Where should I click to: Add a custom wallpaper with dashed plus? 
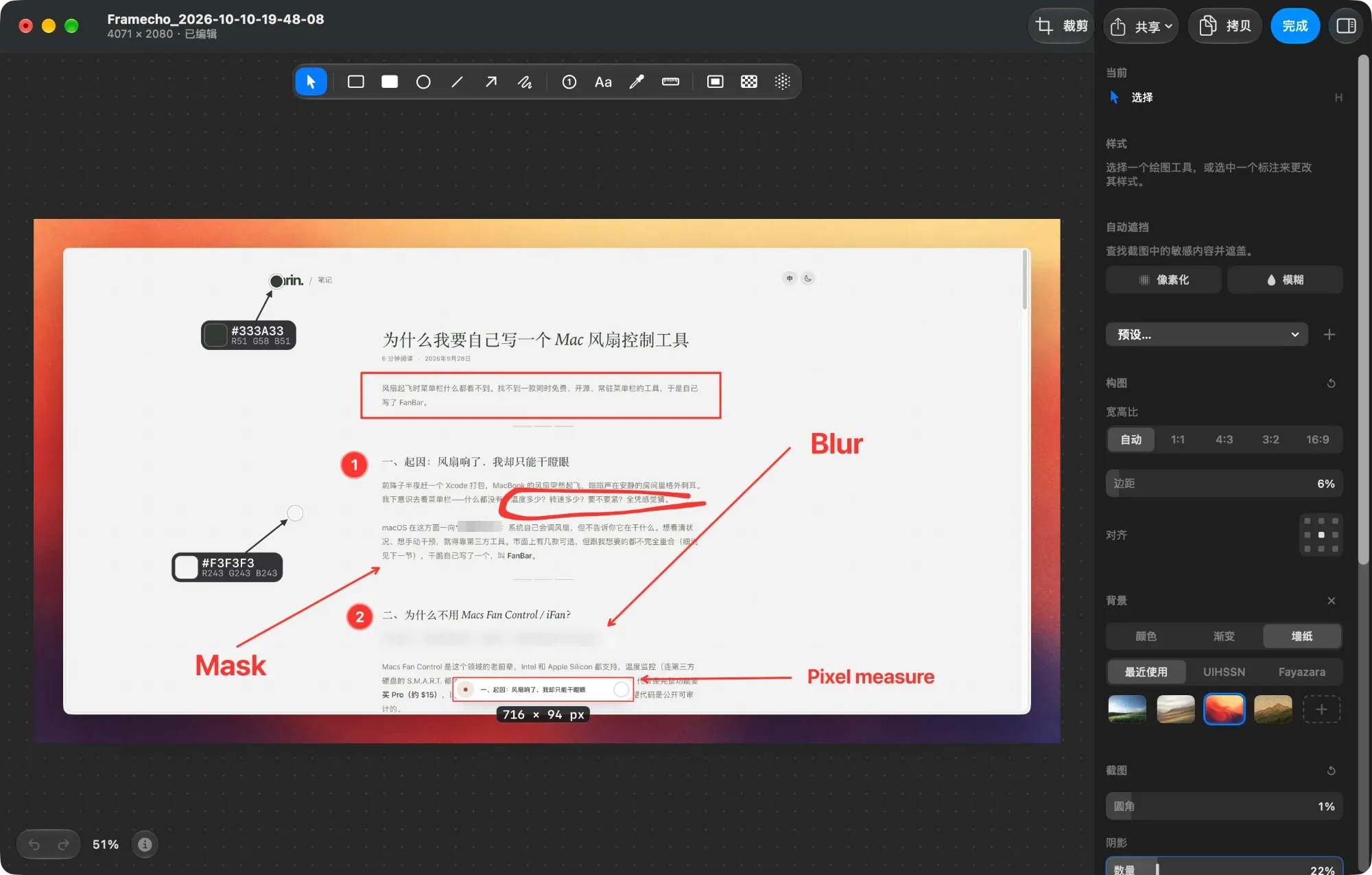click(x=1321, y=709)
